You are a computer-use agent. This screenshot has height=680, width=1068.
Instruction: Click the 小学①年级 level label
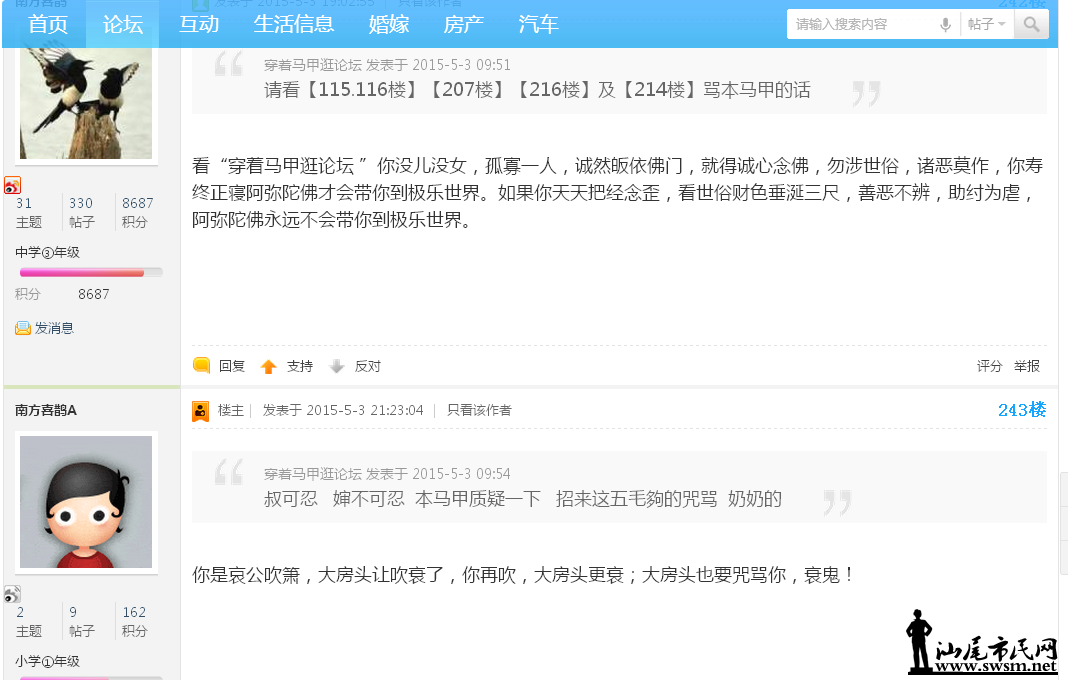(48, 662)
